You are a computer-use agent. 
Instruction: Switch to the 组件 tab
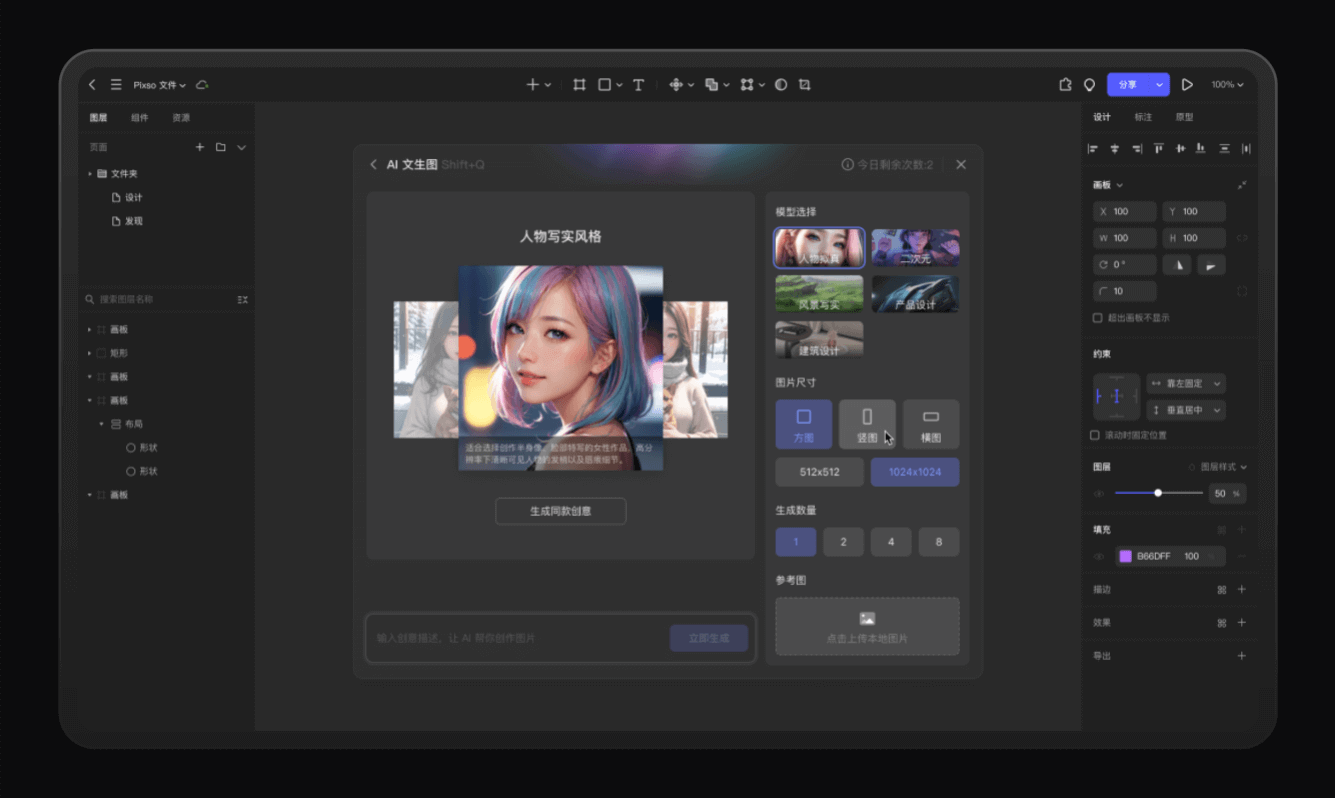[140, 118]
